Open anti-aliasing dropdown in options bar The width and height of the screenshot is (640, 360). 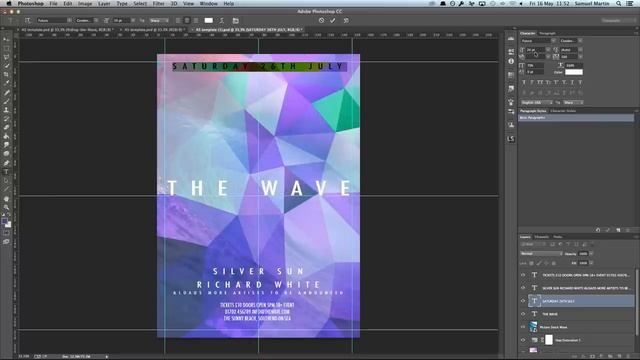pyautogui.click(x=159, y=20)
